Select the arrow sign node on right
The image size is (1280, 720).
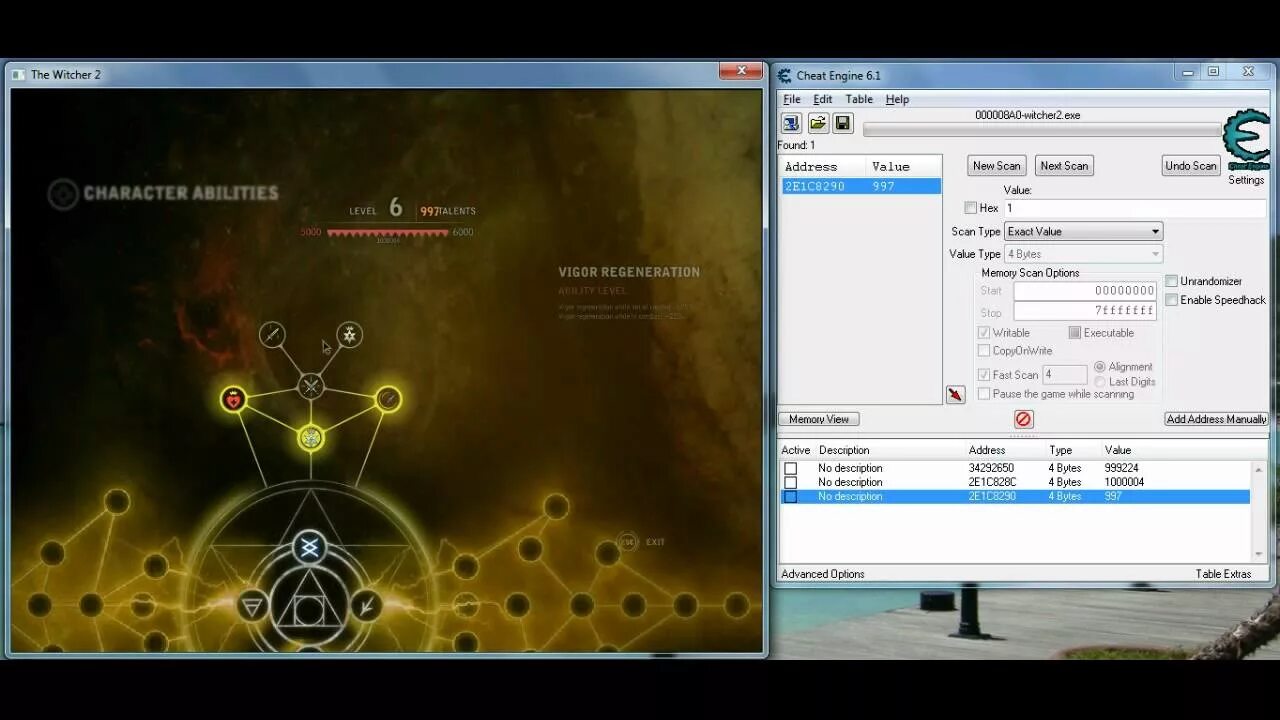(366, 605)
